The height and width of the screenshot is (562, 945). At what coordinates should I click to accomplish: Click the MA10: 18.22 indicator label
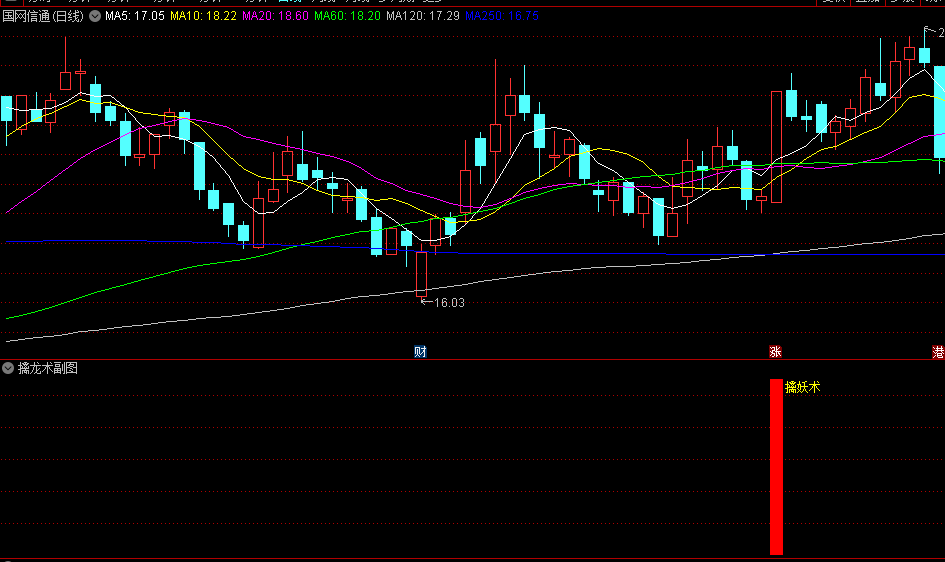point(203,16)
